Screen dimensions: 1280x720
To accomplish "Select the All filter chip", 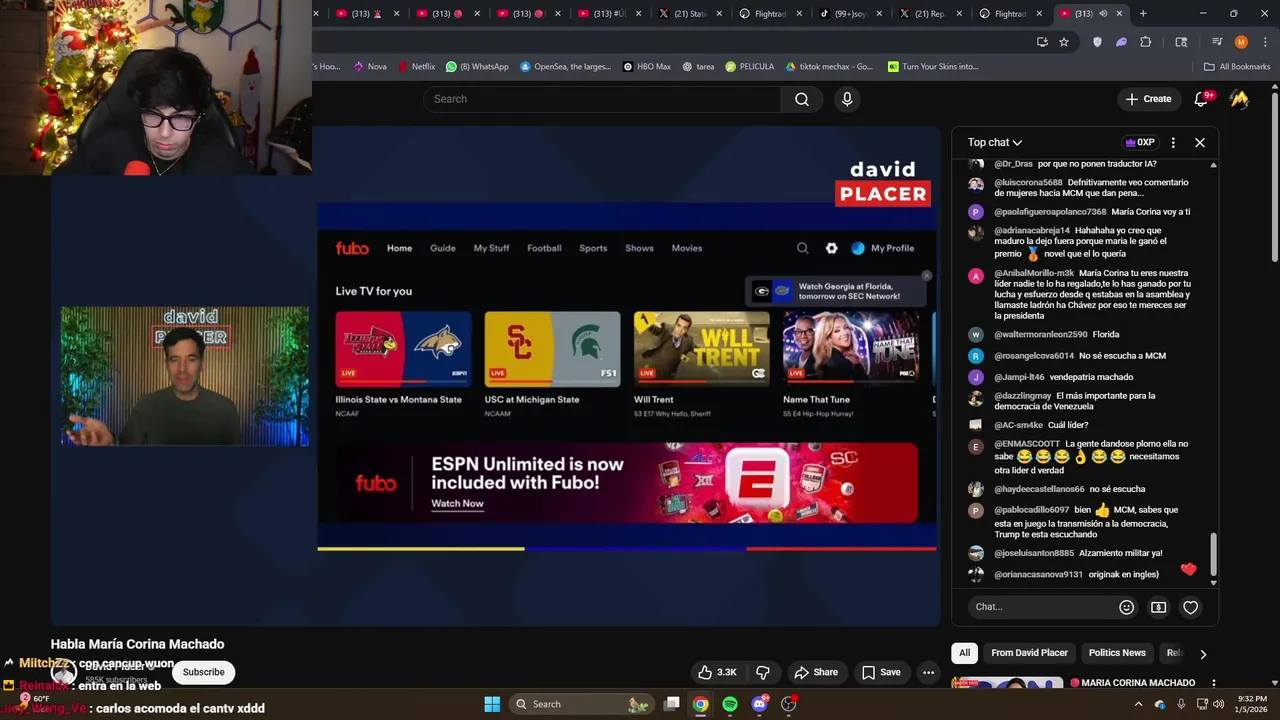I will [964, 653].
